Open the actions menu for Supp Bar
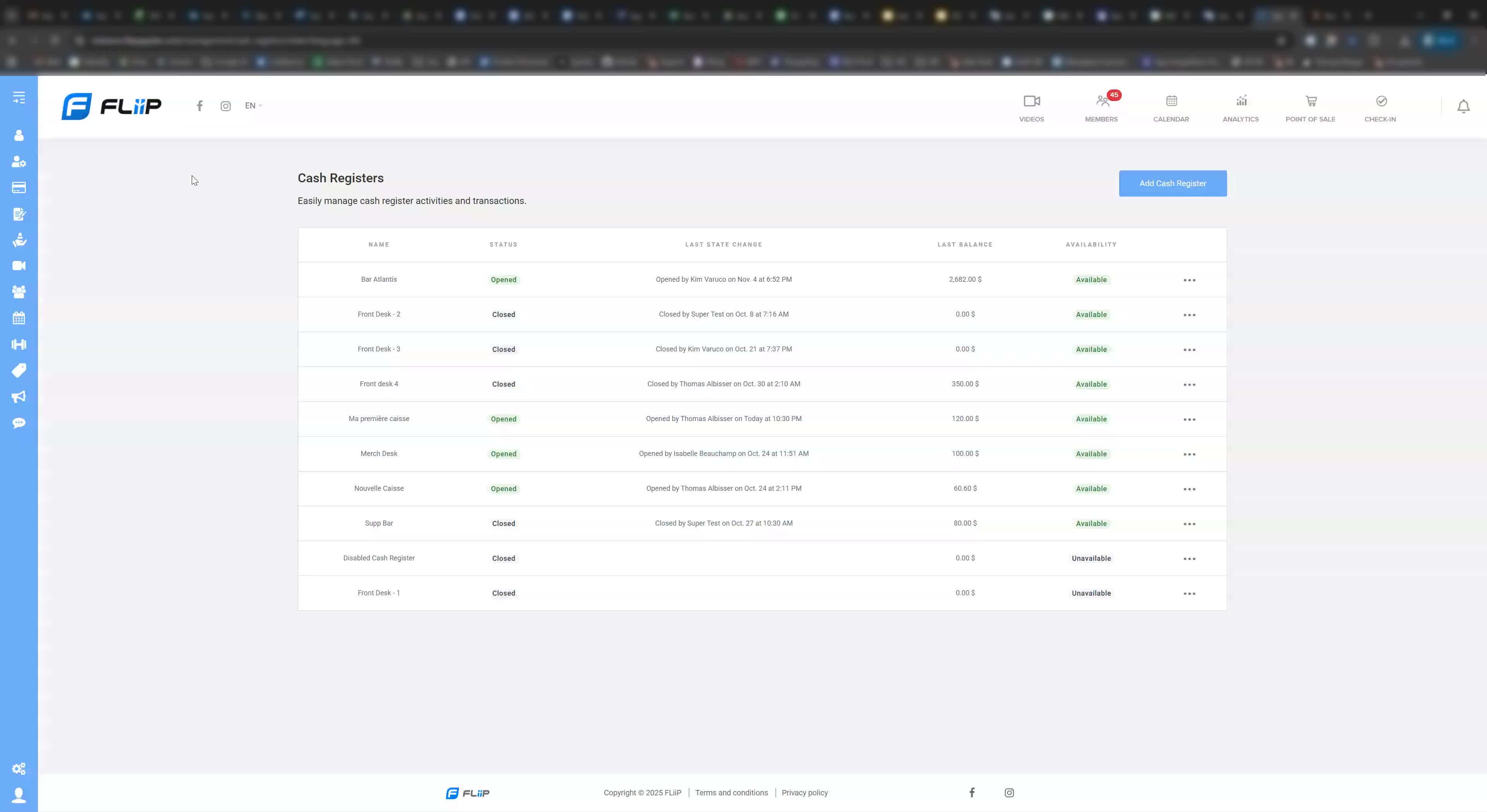The height and width of the screenshot is (812, 1487). (1190, 524)
